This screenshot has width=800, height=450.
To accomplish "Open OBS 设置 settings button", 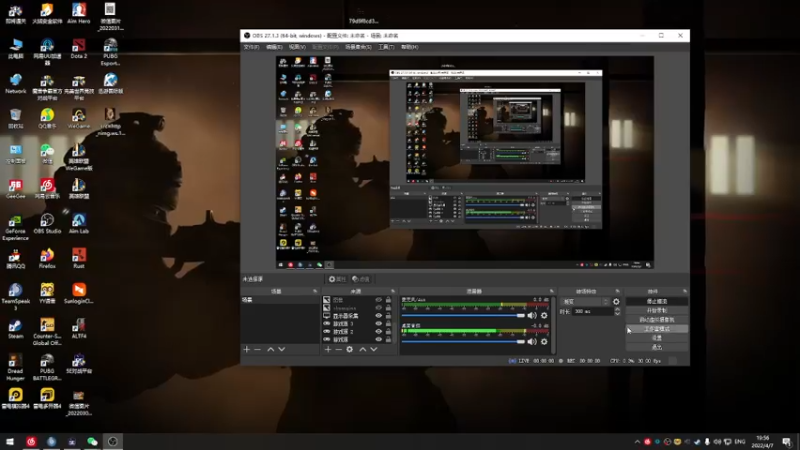I will pyautogui.click(x=657, y=338).
